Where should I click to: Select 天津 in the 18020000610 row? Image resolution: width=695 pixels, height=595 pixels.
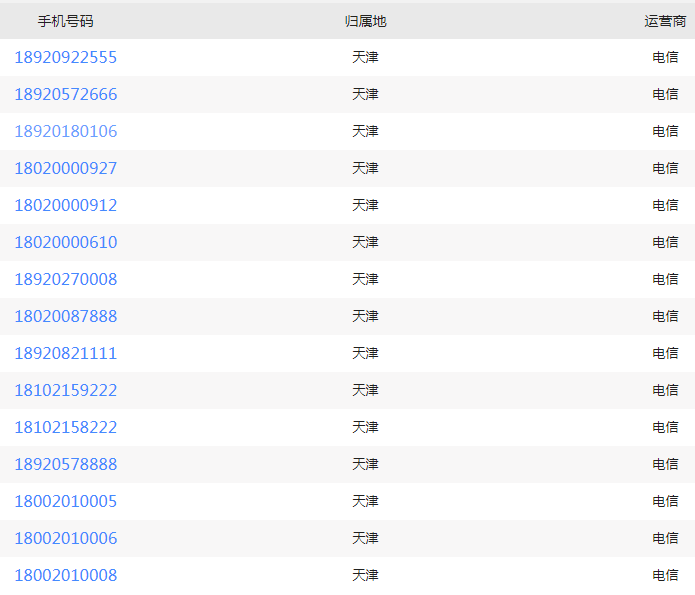tap(366, 243)
